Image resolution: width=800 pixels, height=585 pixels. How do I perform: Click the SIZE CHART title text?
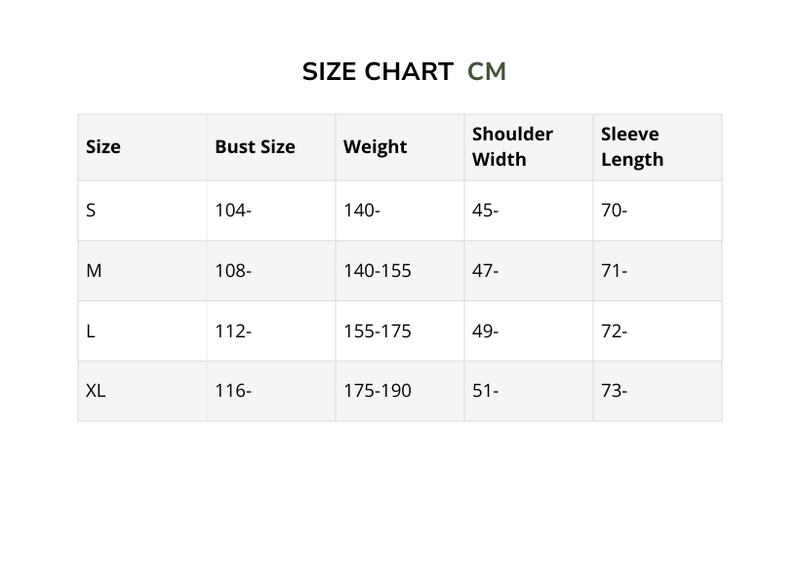coord(378,72)
